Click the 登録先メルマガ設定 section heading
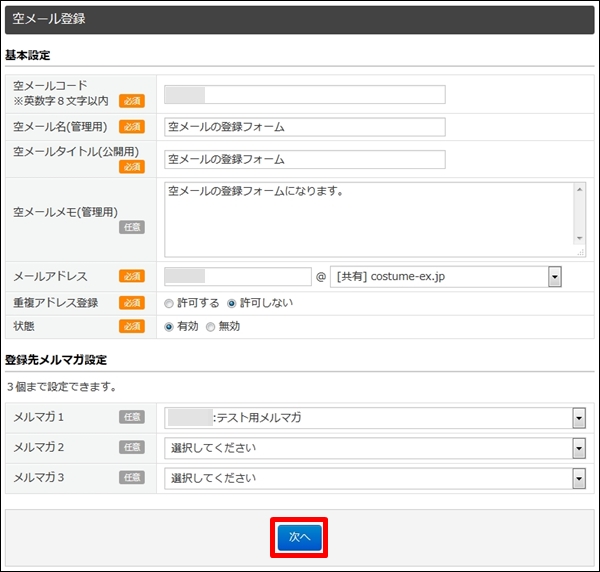 pos(56,360)
